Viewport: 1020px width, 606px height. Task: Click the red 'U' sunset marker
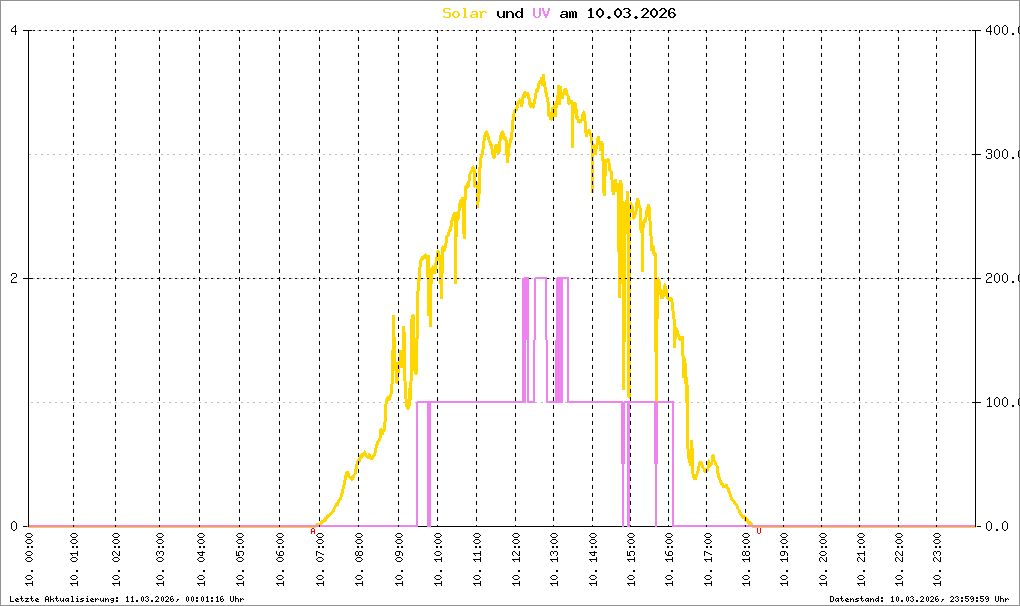pyautogui.click(x=758, y=531)
